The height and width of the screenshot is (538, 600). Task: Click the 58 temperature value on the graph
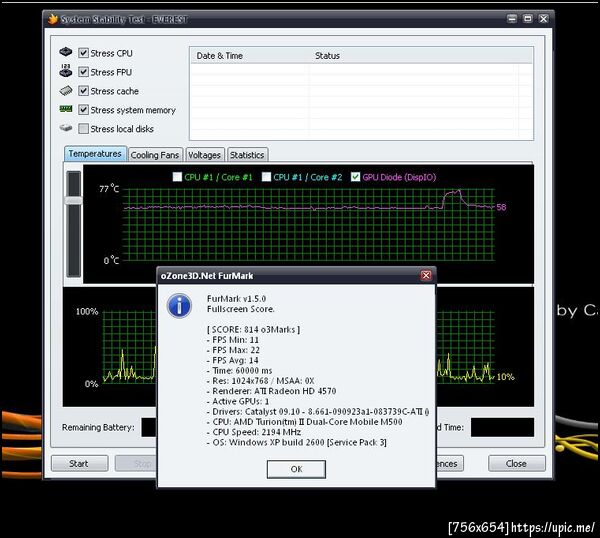click(x=501, y=207)
